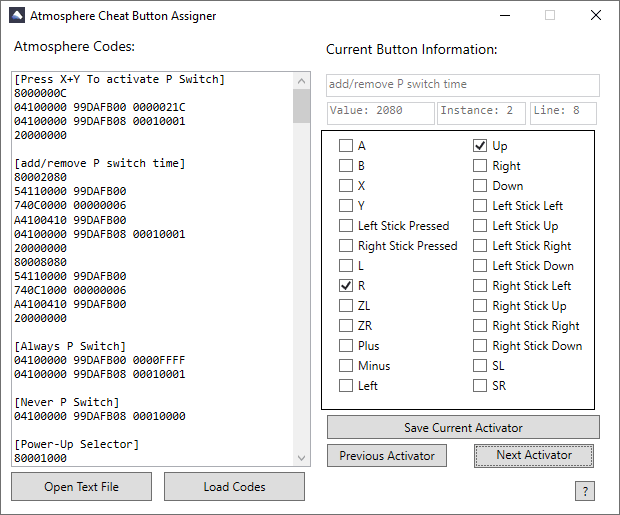Image resolution: width=620 pixels, height=515 pixels.
Task: Check the Left Stick Pressed box
Action: 346,226
